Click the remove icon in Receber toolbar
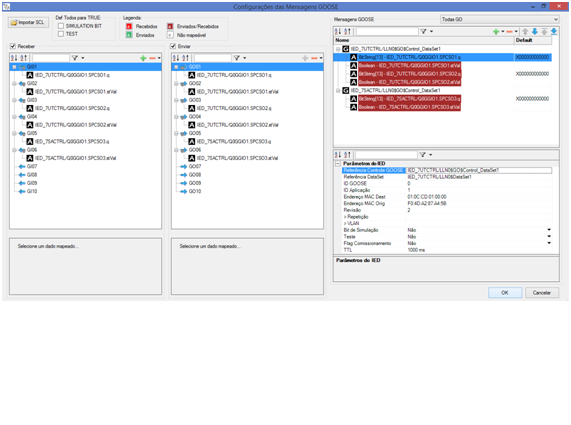571x425 pixels. click(153, 58)
